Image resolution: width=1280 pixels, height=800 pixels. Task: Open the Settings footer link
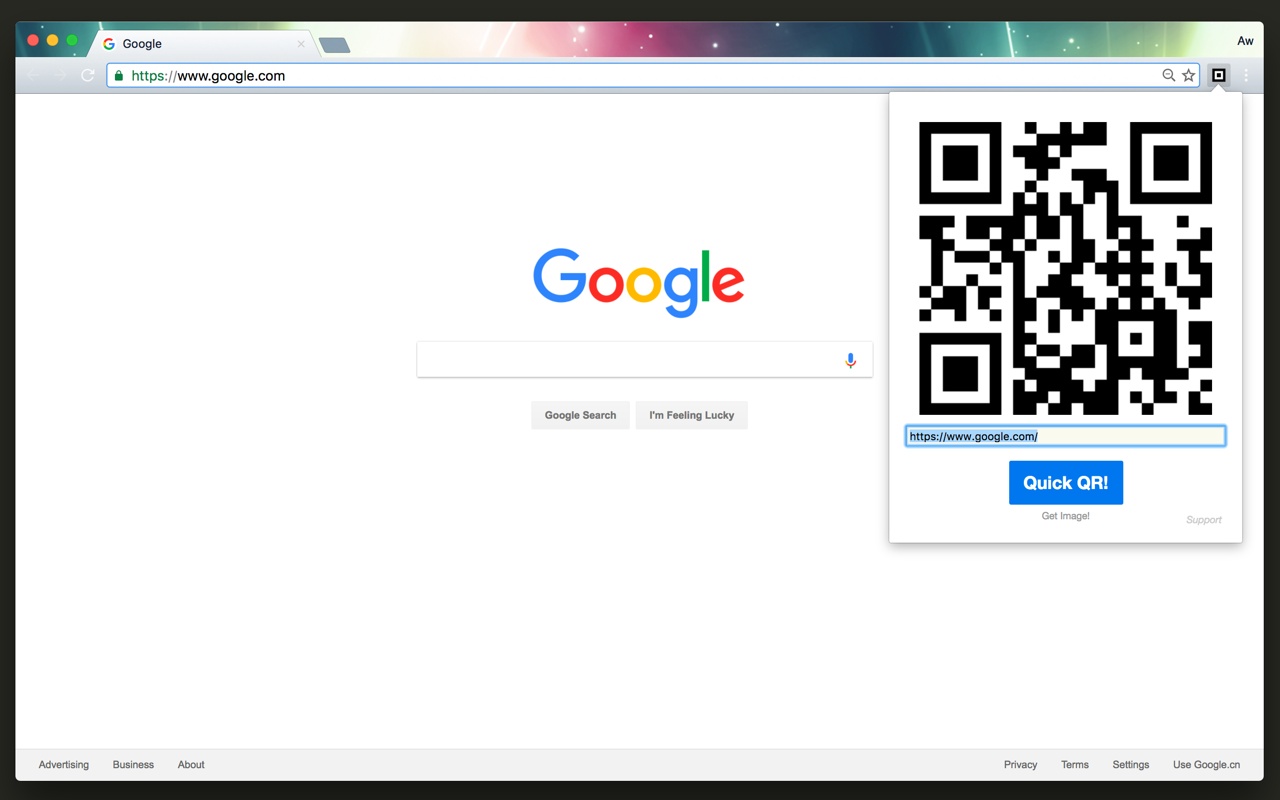click(x=1131, y=765)
